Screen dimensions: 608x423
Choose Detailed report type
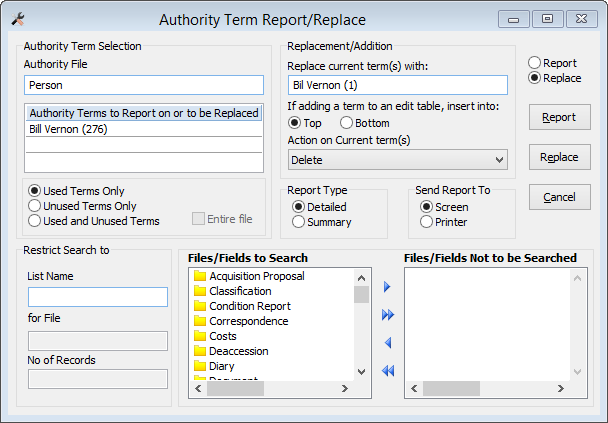pos(298,207)
